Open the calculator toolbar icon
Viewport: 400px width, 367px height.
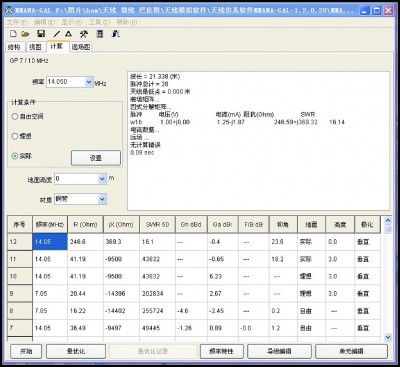pos(100,34)
